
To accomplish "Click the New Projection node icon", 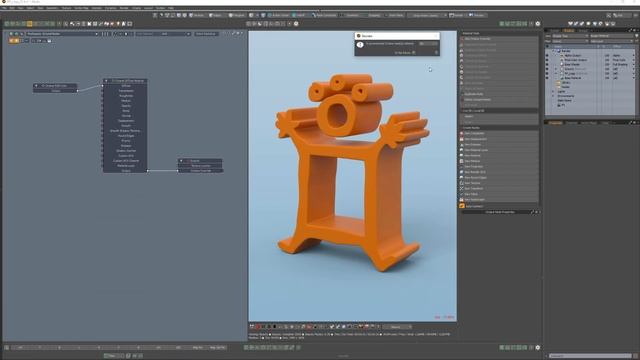I will click(462, 167).
